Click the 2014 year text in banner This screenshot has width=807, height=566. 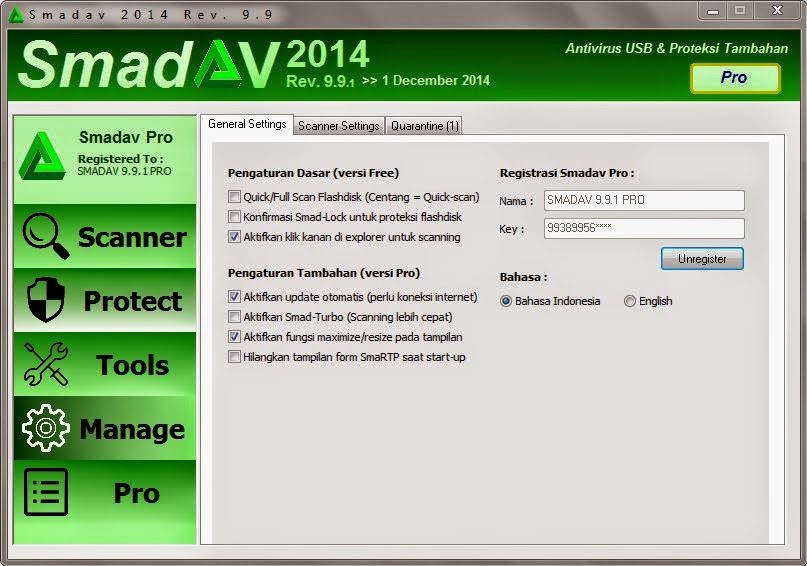(328, 55)
